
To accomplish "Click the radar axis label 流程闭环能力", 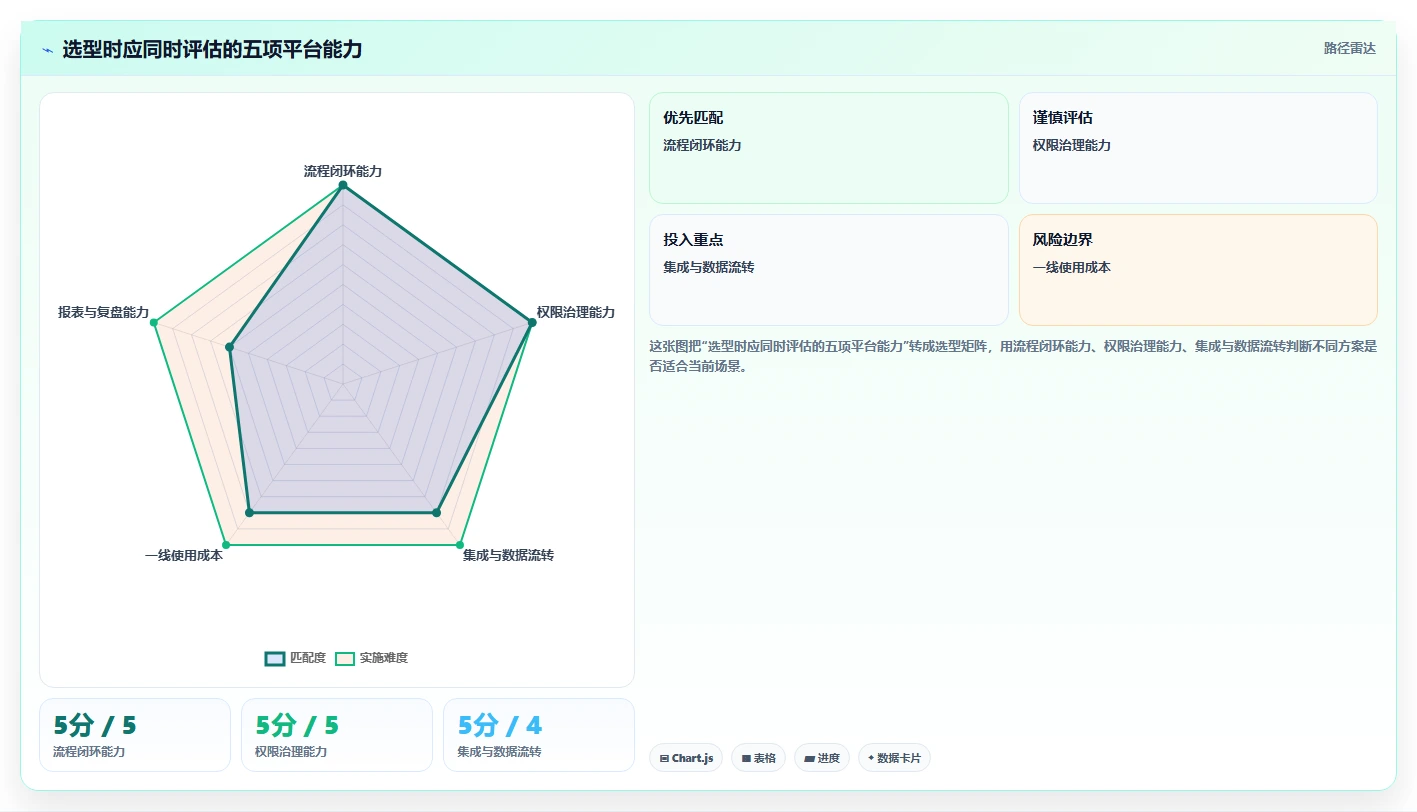I will [x=343, y=171].
